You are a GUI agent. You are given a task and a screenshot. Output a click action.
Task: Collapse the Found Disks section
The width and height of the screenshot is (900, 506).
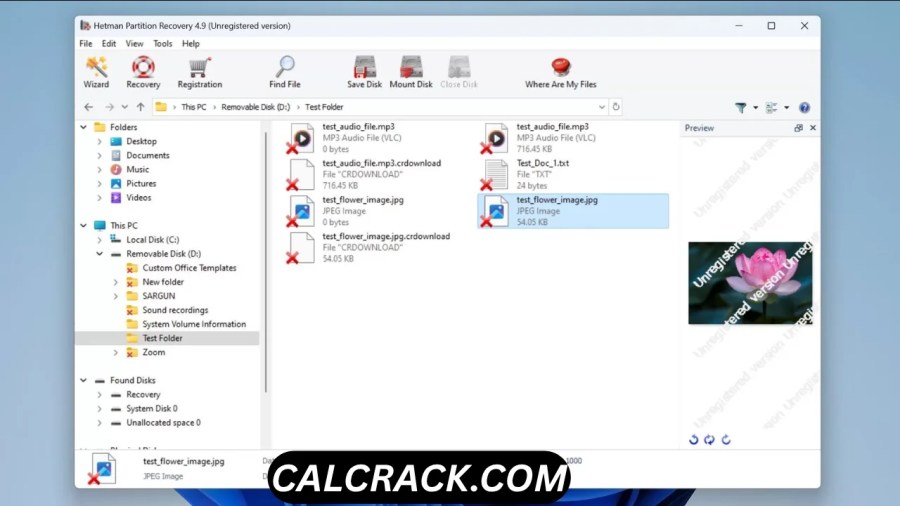84,380
